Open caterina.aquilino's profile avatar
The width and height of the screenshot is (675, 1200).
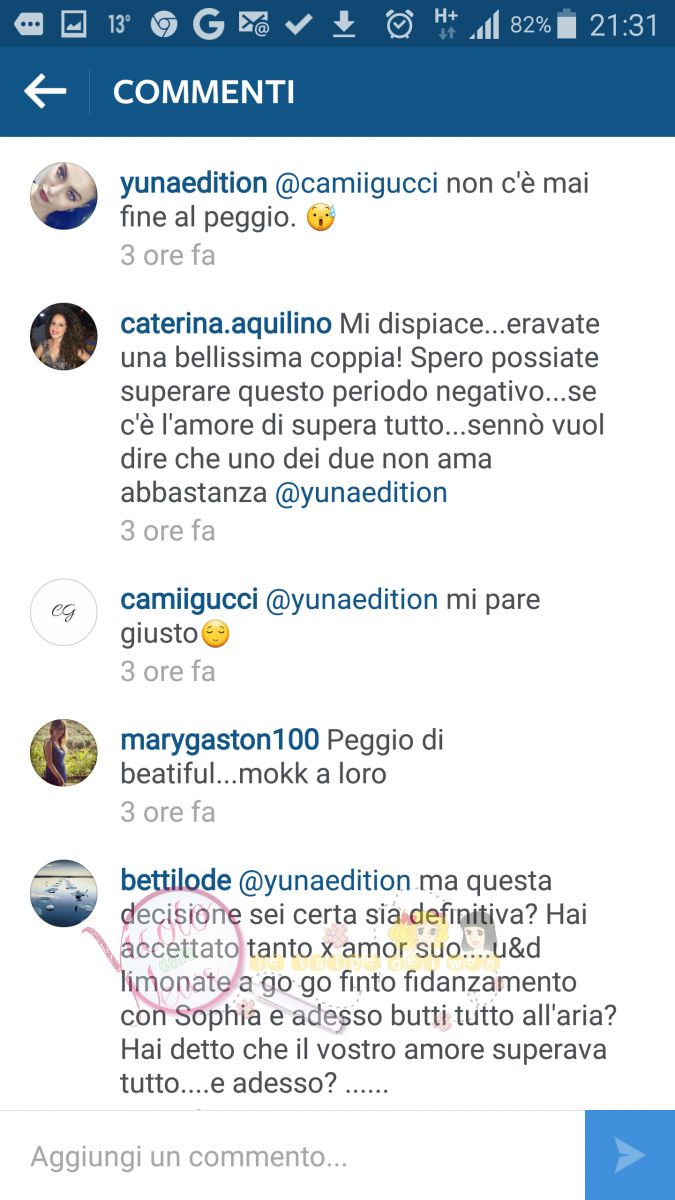(x=64, y=337)
